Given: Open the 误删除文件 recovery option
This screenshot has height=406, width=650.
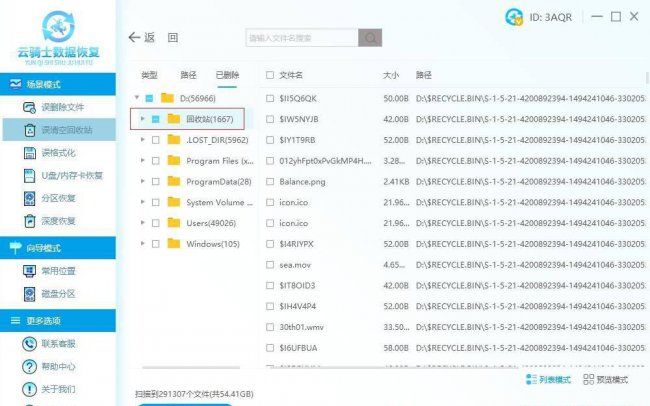Looking at the screenshot, I should pos(53,107).
